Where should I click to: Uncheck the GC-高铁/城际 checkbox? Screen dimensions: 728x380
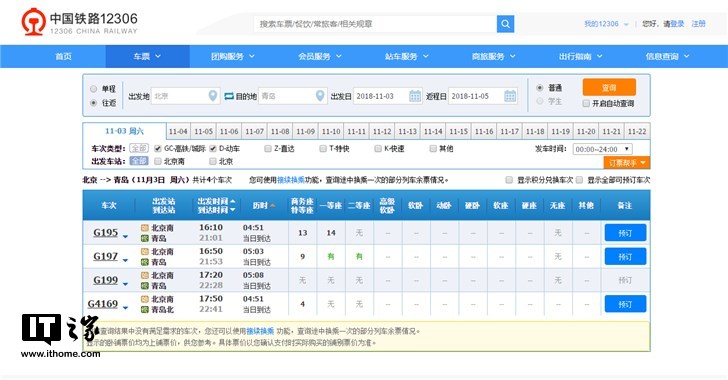pos(158,148)
